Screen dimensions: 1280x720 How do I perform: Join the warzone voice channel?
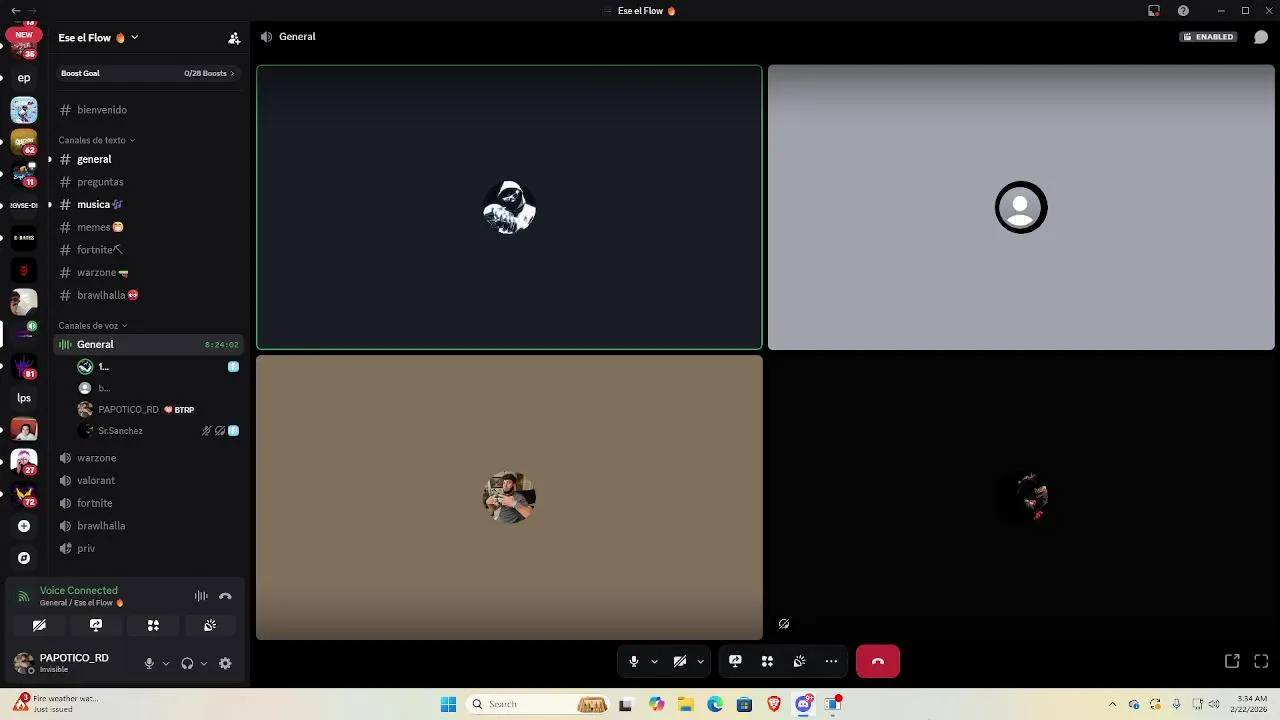click(x=148, y=458)
